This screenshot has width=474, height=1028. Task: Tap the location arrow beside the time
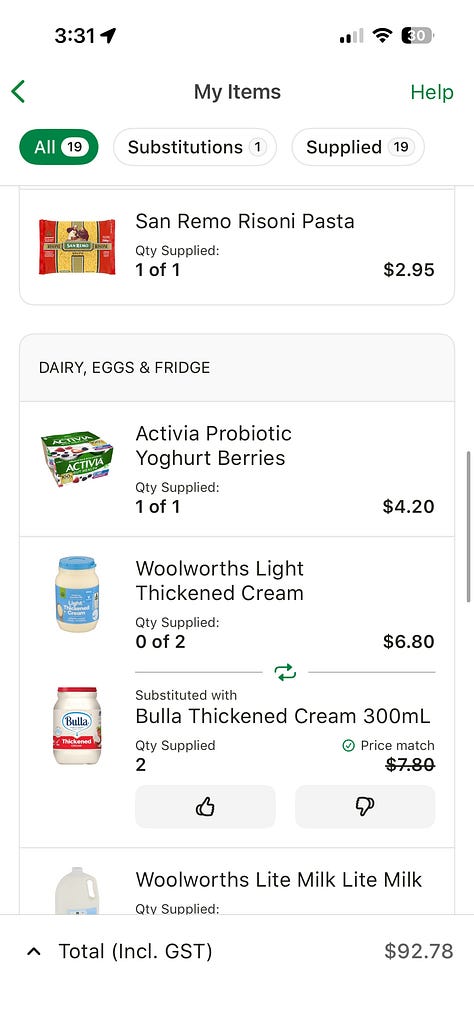point(108,35)
